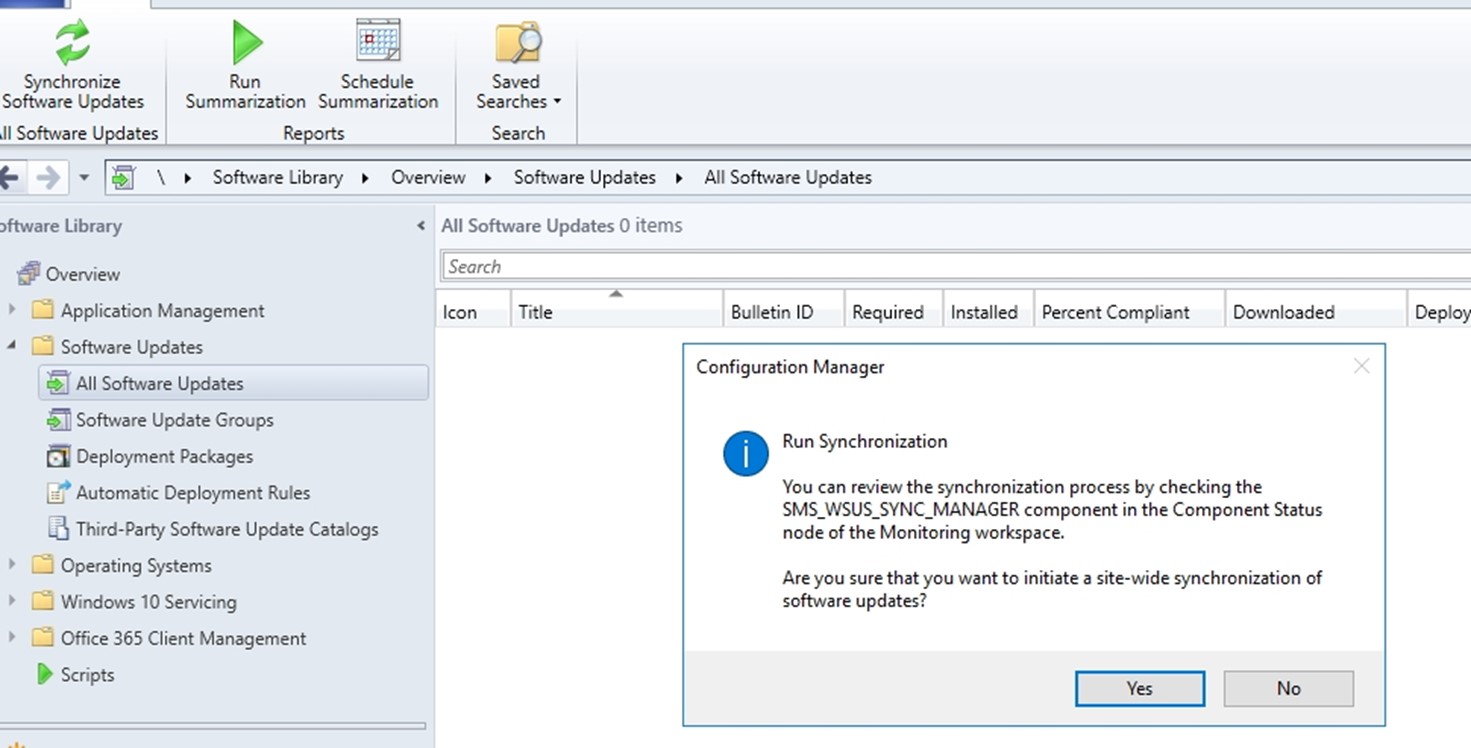Select All Software Updates tree node icon
Image resolution: width=1471 pixels, height=748 pixels.
(58, 383)
